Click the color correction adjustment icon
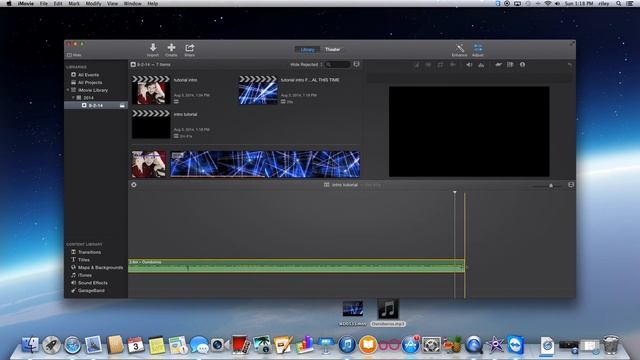The height and width of the screenshot is (360, 640). pos(428,64)
